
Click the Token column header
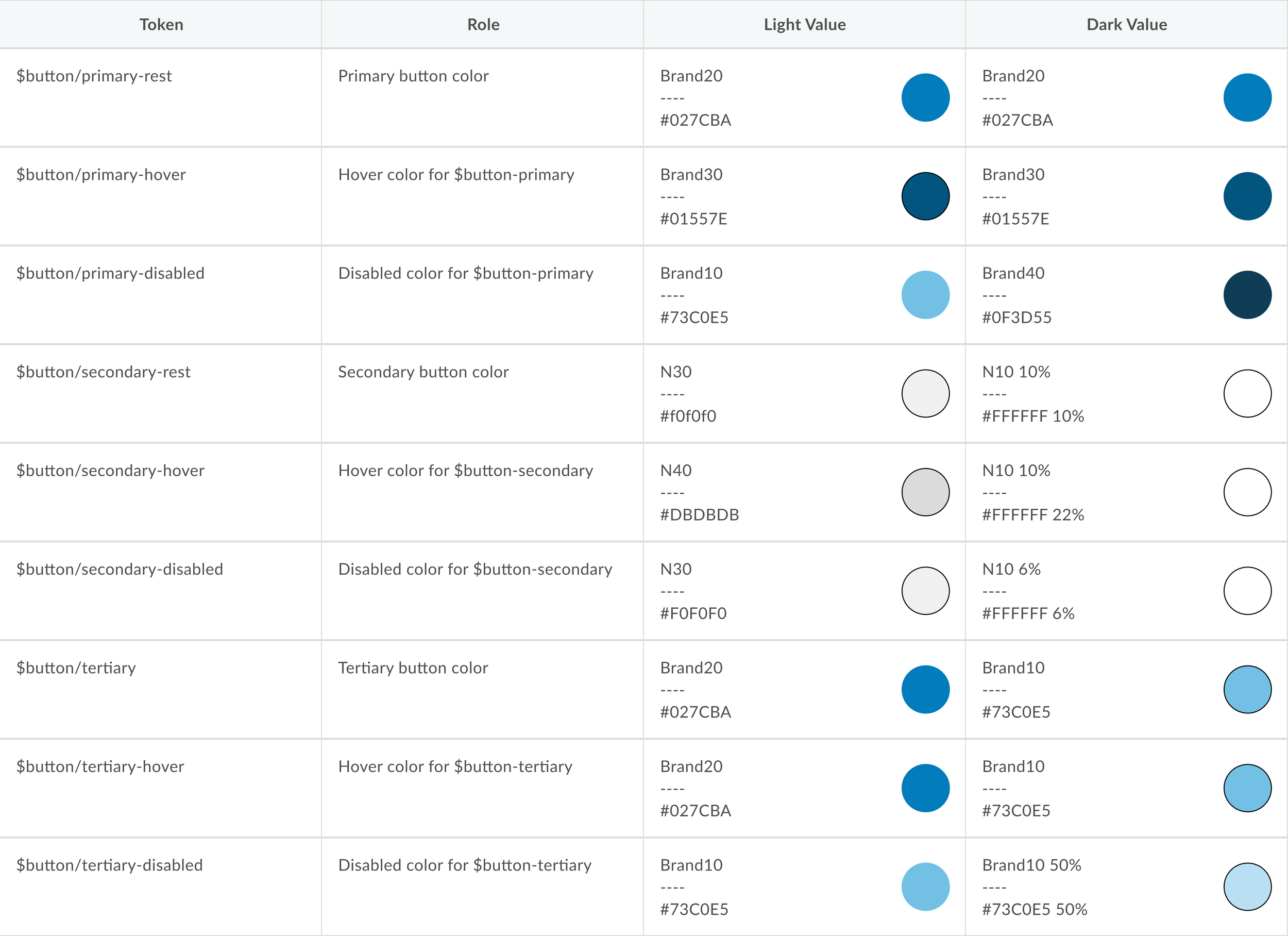coord(161,24)
